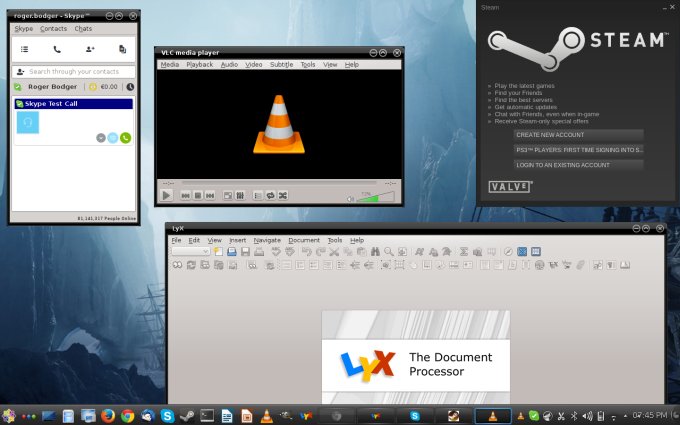Open Skype conversation history icon

122,49
